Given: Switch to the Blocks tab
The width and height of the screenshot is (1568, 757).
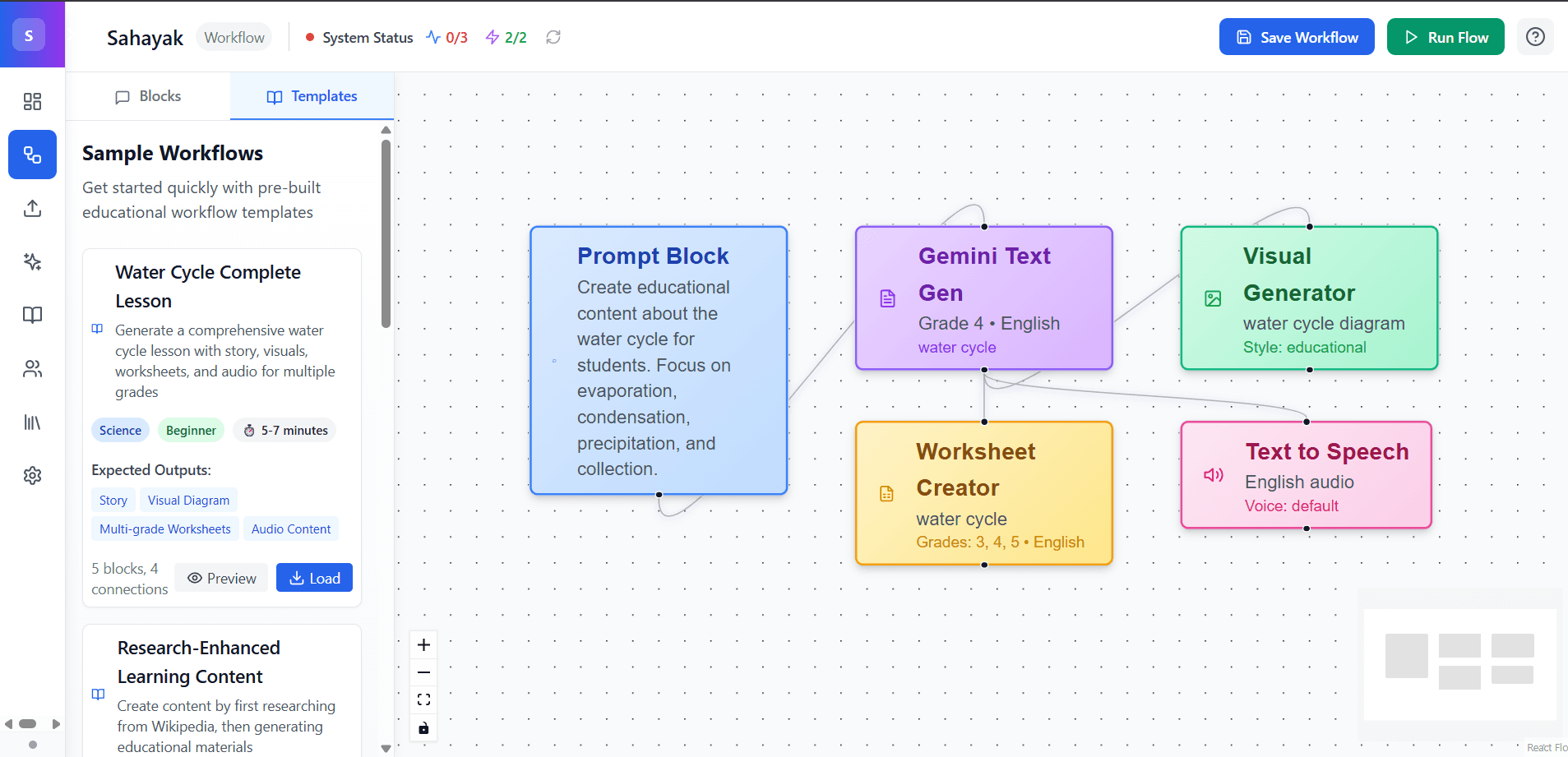Looking at the screenshot, I should (x=148, y=96).
